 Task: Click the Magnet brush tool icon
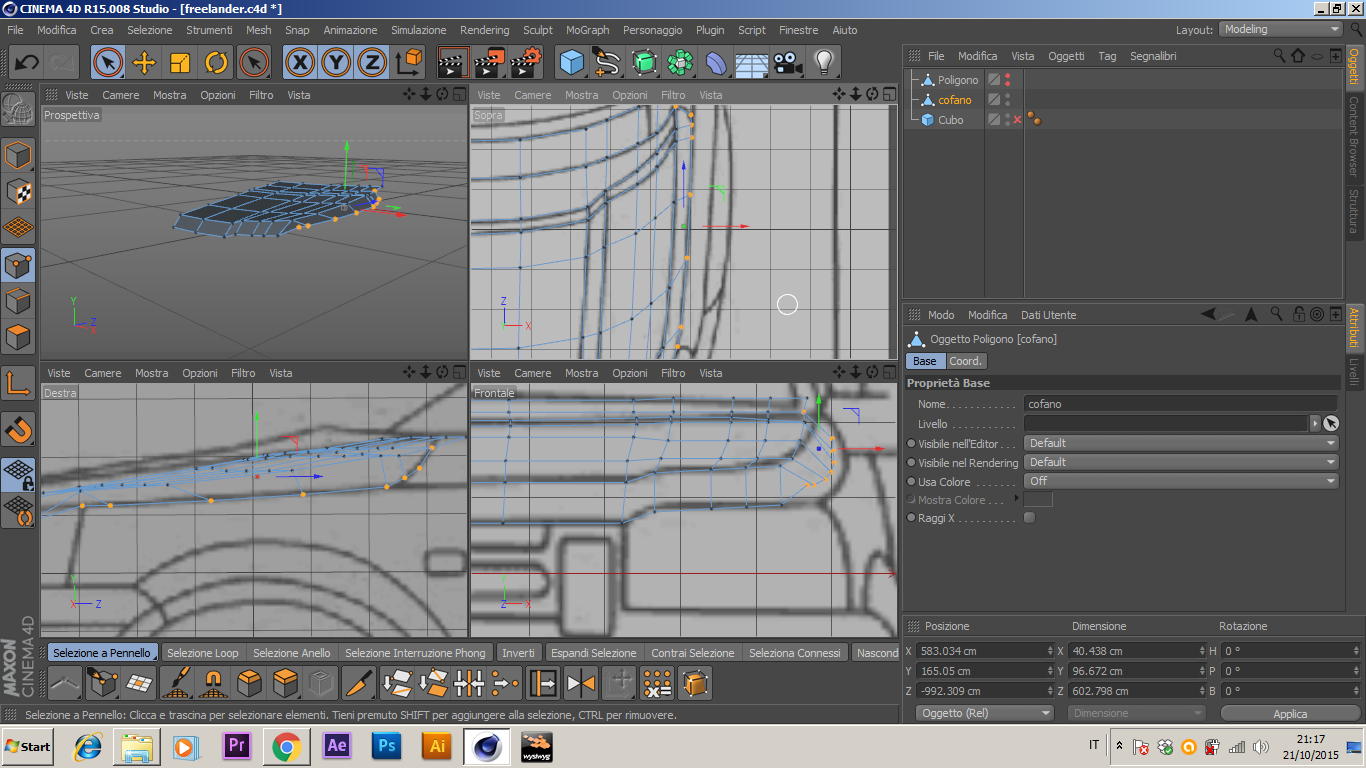(x=212, y=683)
